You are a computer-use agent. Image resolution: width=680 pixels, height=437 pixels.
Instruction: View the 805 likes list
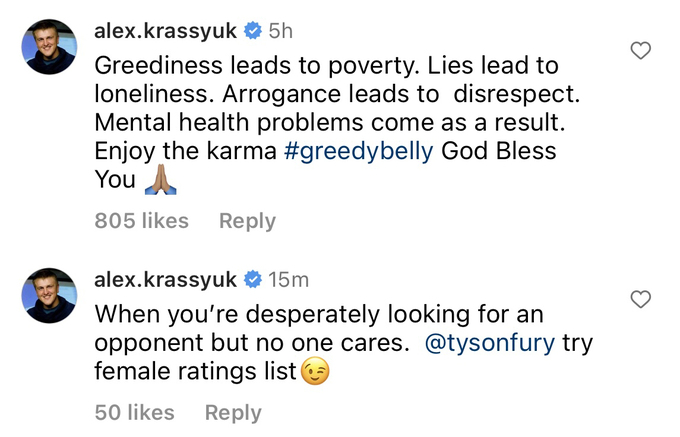[141, 221]
